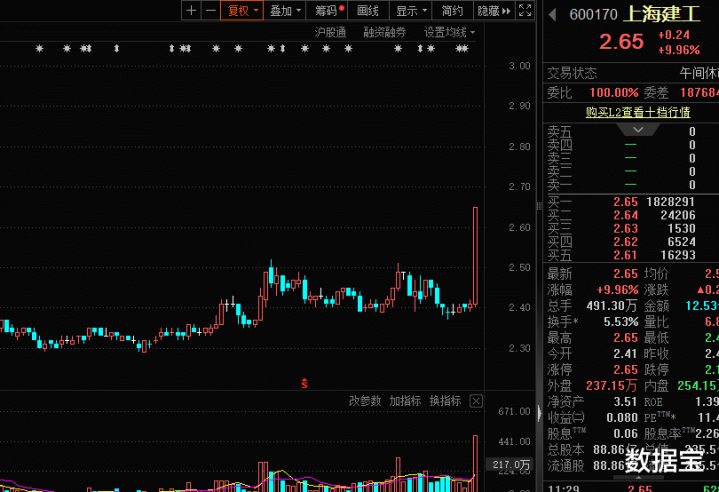The height and width of the screenshot is (492, 719).
Task: Click the 融资融券 label
Action: (x=385, y=33)
